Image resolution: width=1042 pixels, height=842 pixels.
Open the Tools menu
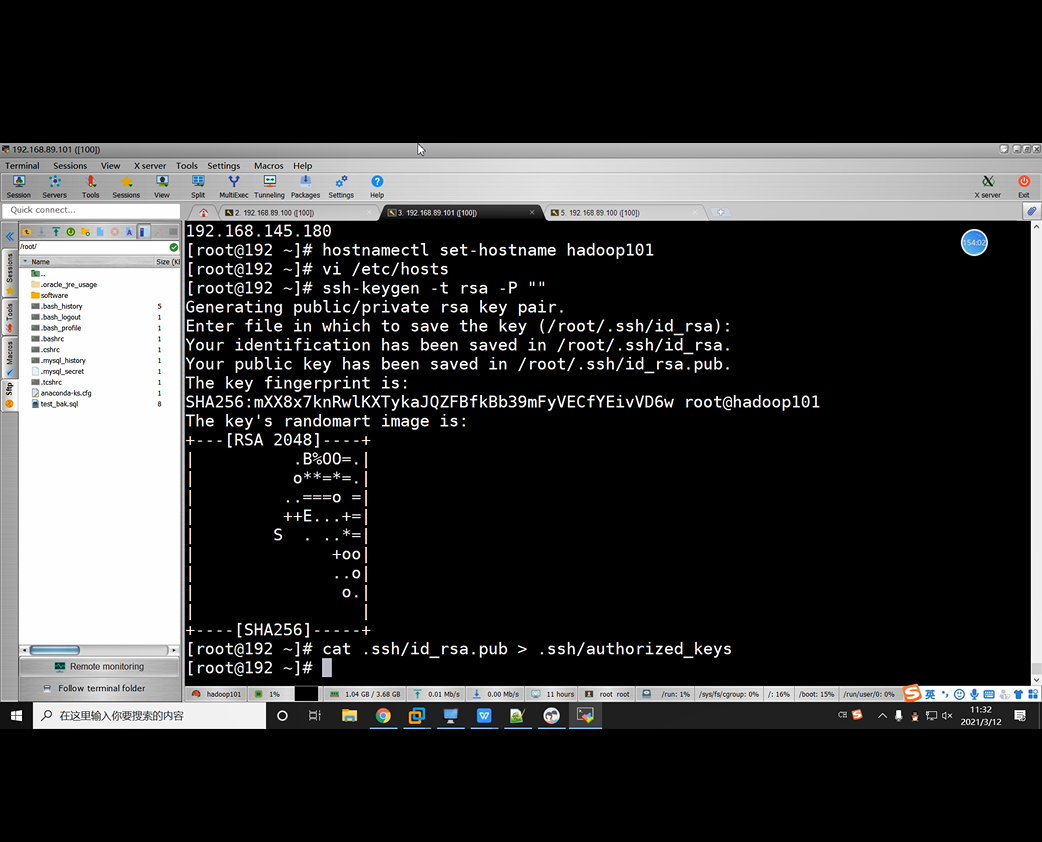(187, 165)
